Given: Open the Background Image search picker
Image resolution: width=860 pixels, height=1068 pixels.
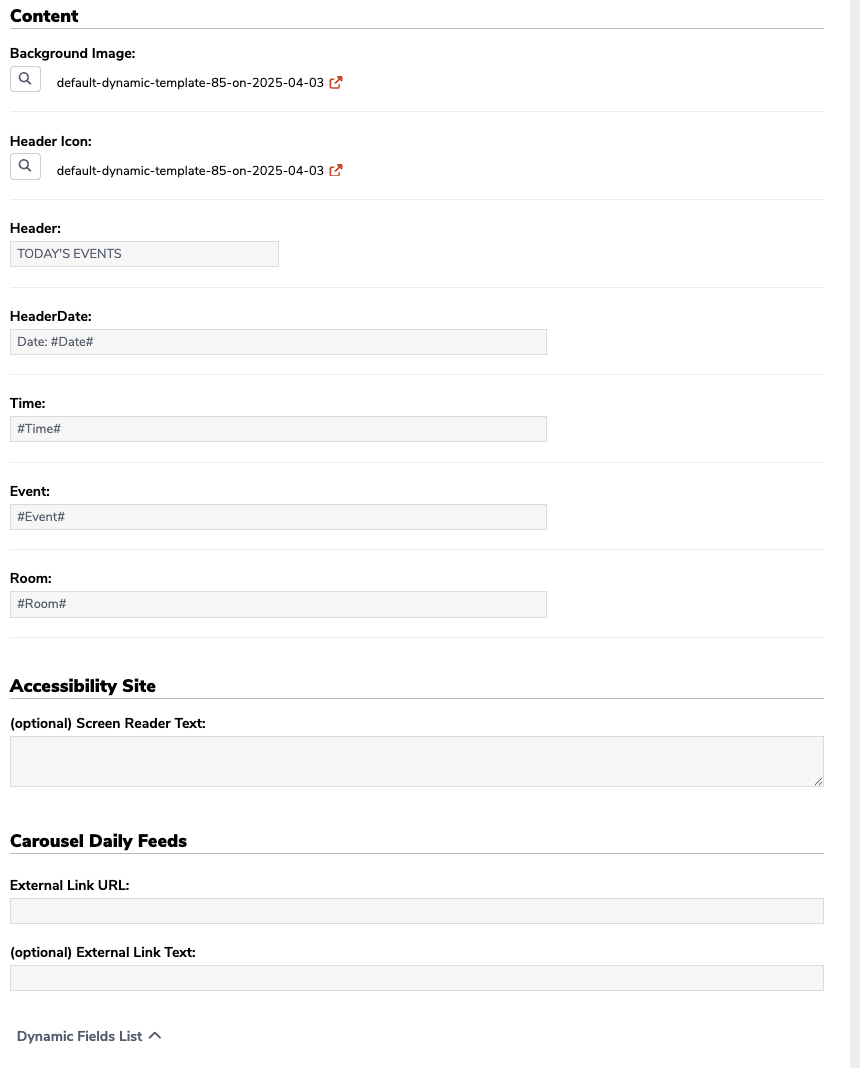Looking at the screenshot, I should click(x=25, y=79).
